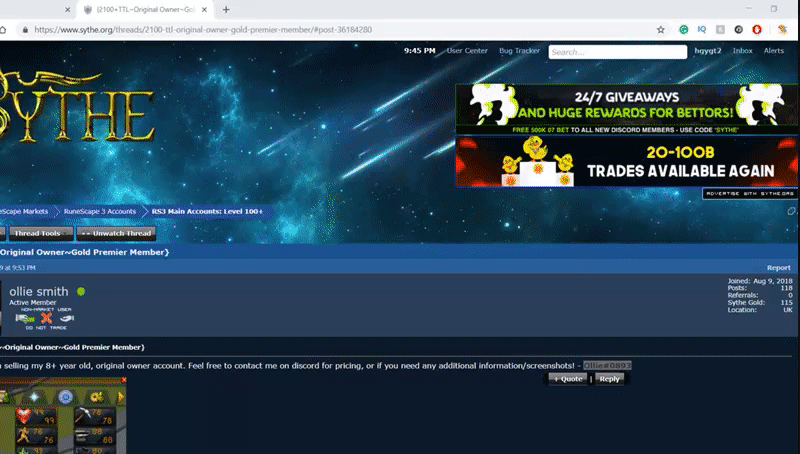
Task: Open the green Grammarly extension icon
Action: point(684,30)
